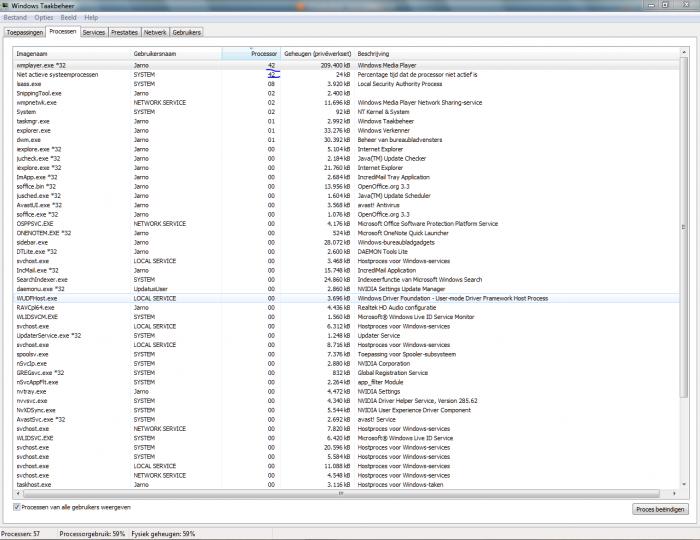Switch to the Services tab
This screenshot has width=700, height=540.
[x=94, y=32]
